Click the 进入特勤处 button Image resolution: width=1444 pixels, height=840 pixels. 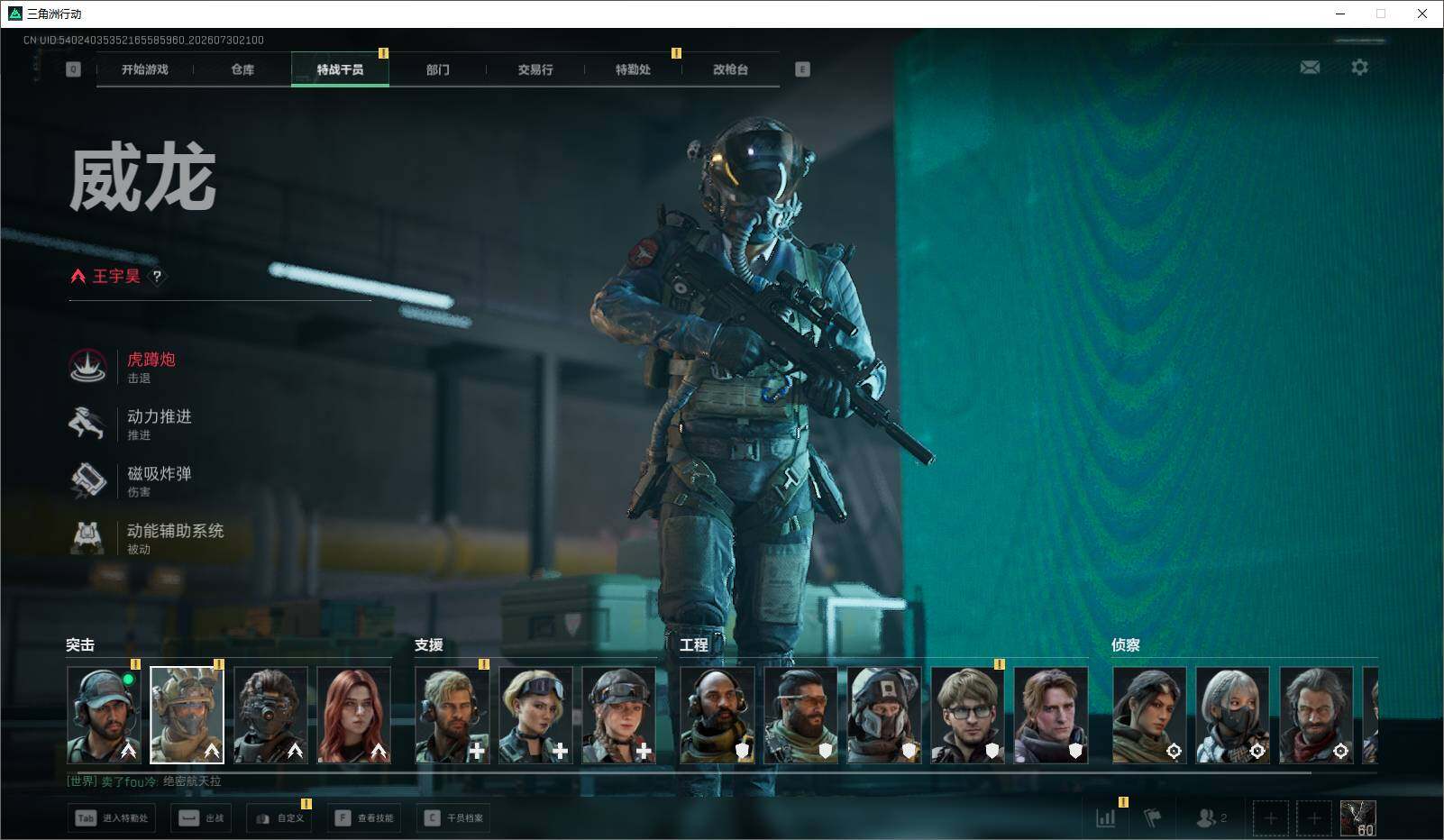coord(113,818)
